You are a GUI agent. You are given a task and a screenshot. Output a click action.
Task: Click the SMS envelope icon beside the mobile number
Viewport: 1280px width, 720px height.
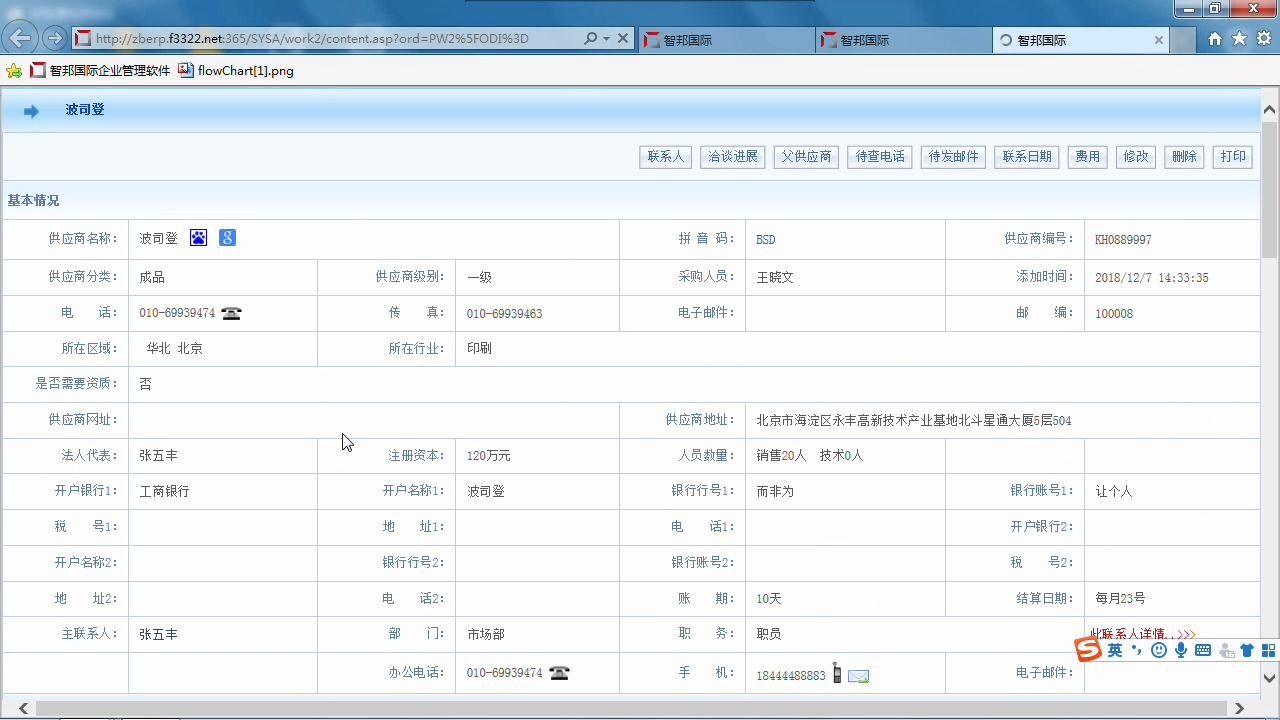coord(858,676)
